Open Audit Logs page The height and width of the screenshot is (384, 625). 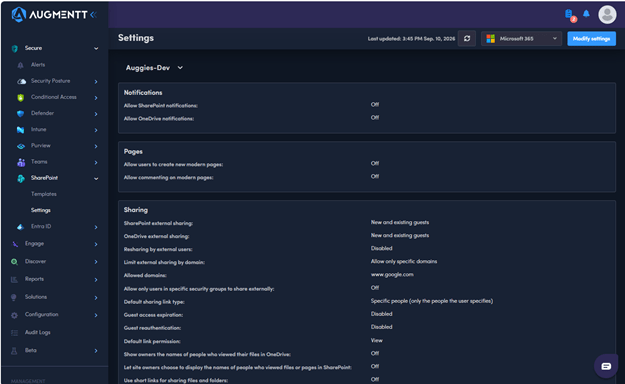point(37,332)
